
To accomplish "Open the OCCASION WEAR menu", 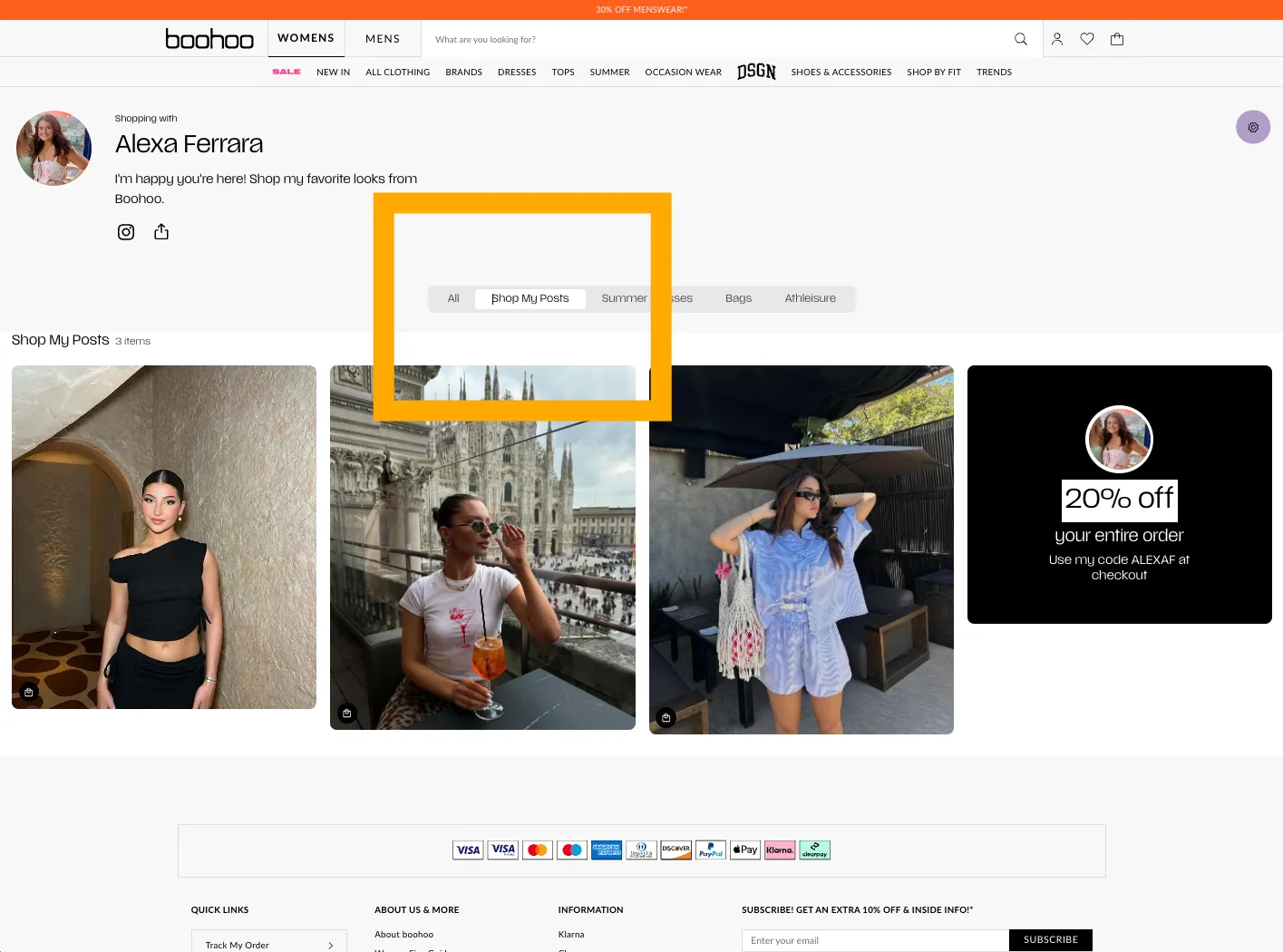I will (683, 72).
